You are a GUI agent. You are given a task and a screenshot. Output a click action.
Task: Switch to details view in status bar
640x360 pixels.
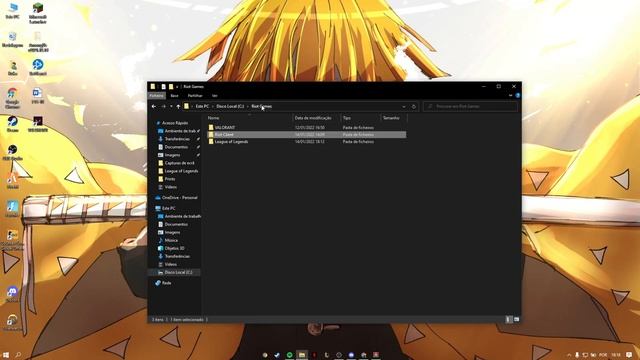pos(509,319)
